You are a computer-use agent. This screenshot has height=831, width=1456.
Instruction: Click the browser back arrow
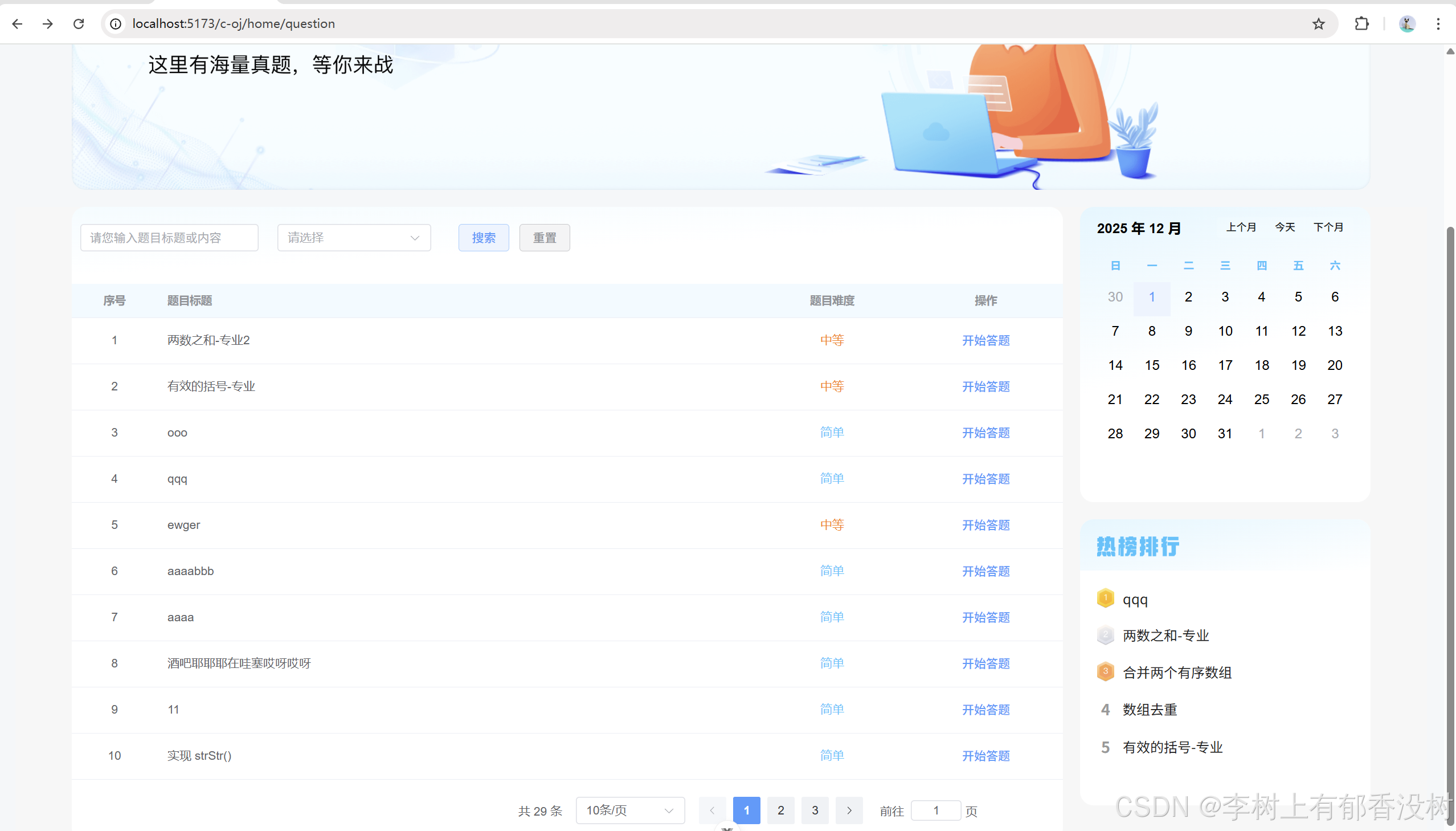pos(17,23)
